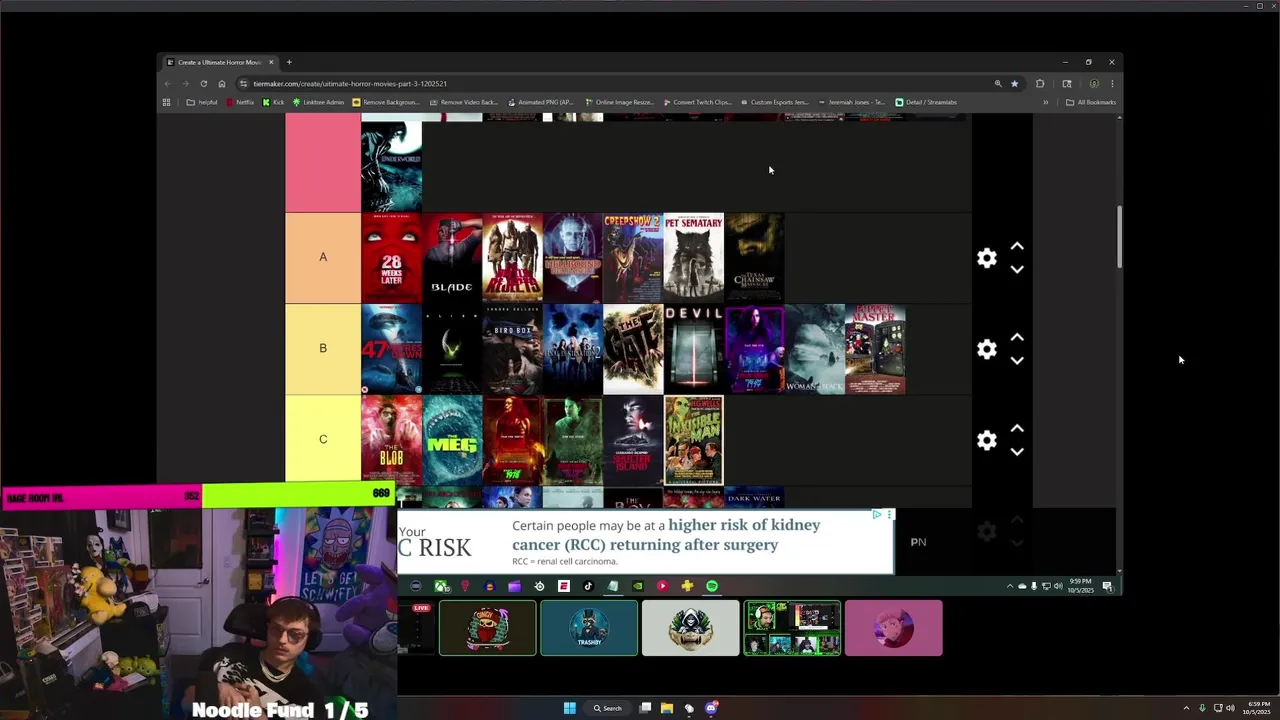Select the Creepshow 2 poster

633,258
